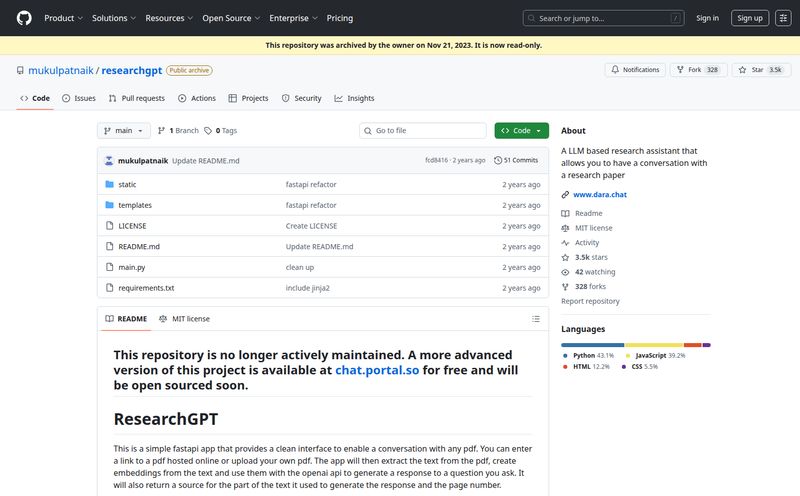Expand the Solutions menu
The width and height of the screenshot is (800, 496).
coord(114,18)
